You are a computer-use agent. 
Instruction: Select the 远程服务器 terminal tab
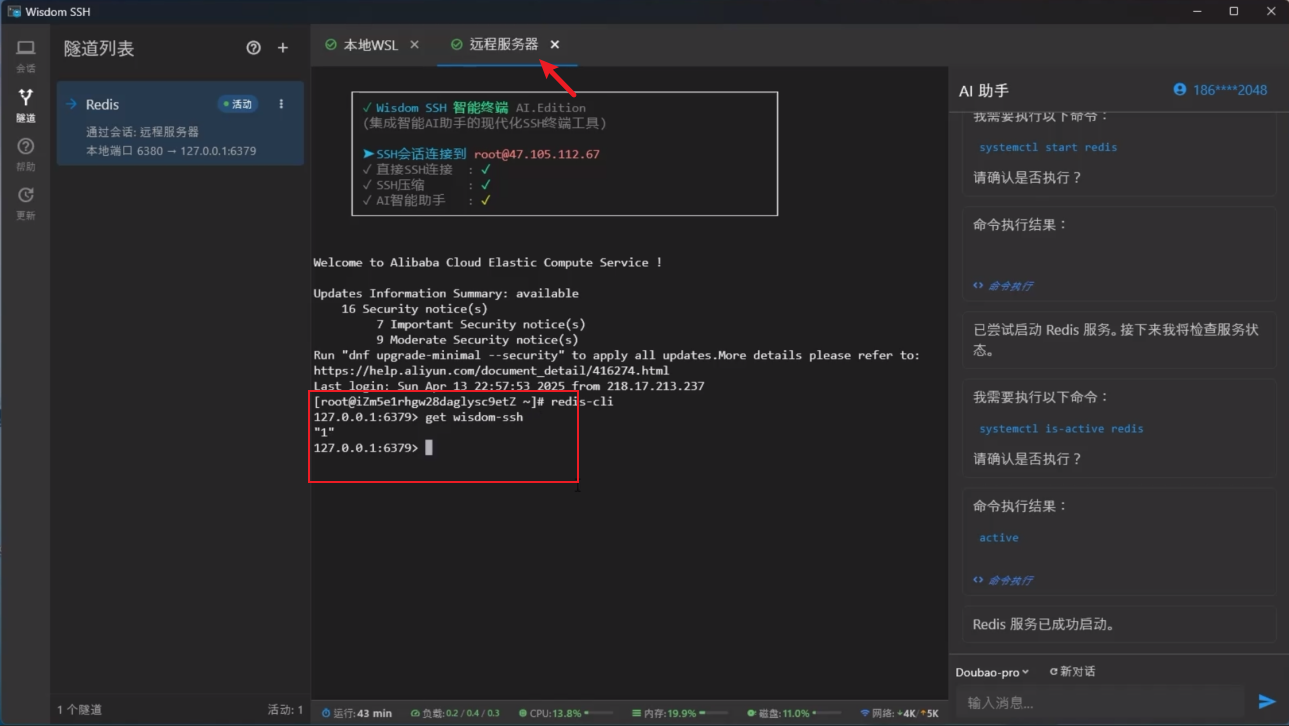505,44
